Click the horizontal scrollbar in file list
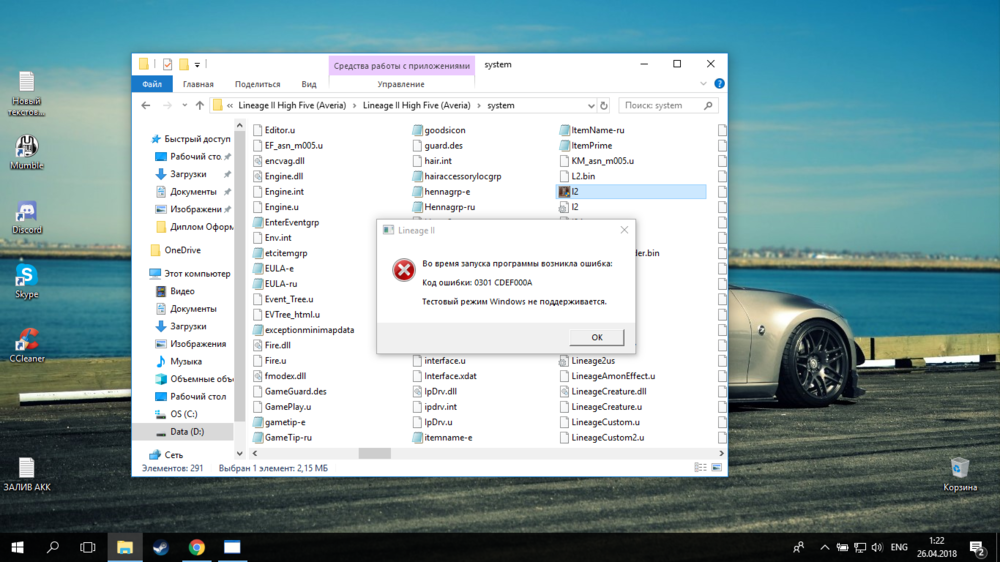Screen dimensions: 1000x562 pyautogui.click(x=374, y=453)
